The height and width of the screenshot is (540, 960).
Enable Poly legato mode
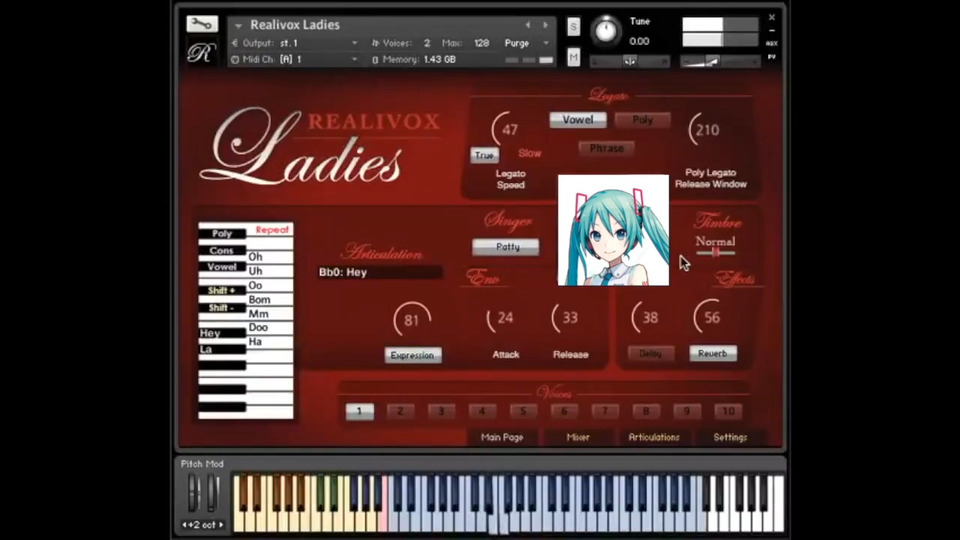[x=642, y=120]
